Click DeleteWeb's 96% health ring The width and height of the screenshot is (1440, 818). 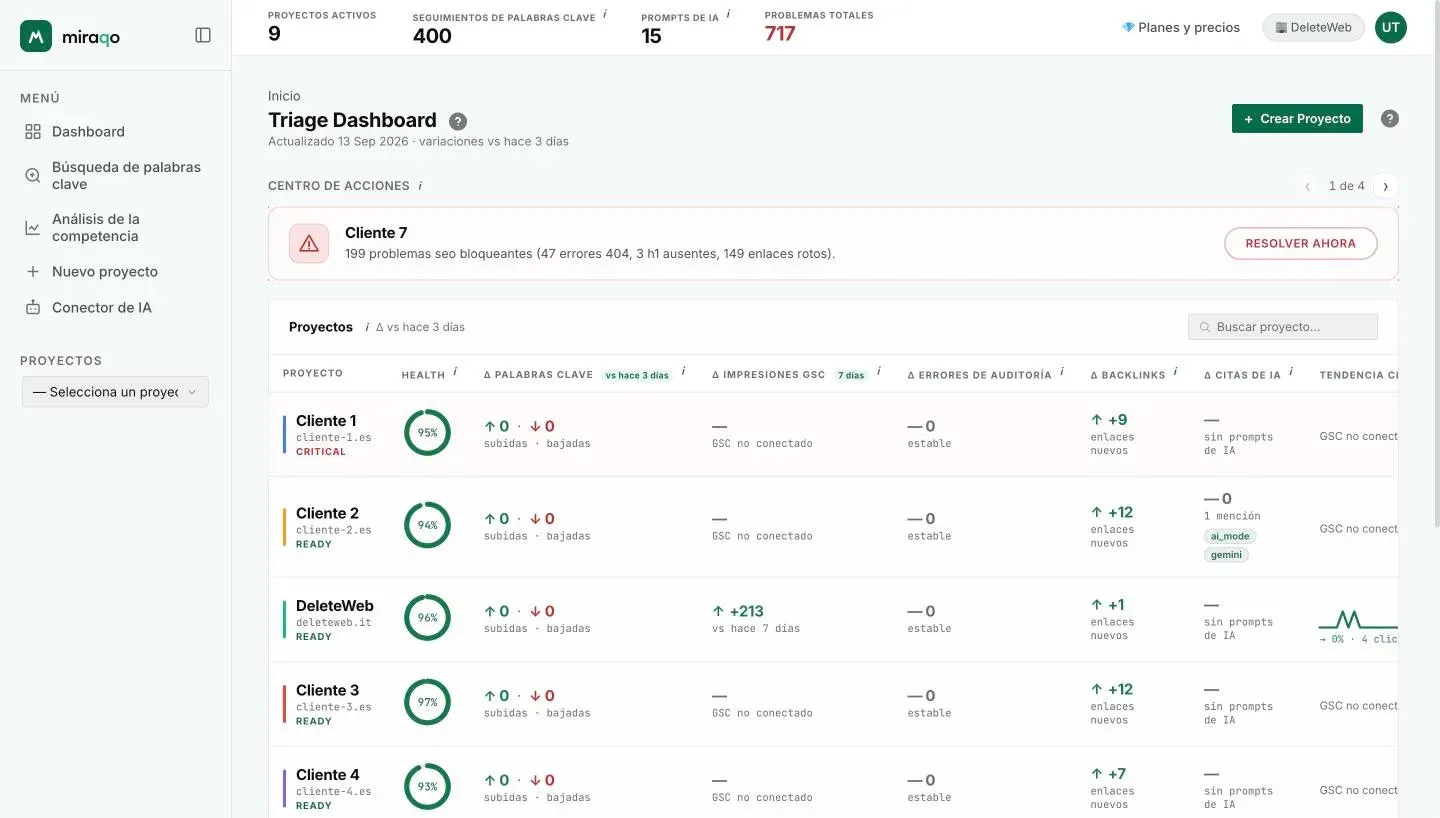pos(427,618)
